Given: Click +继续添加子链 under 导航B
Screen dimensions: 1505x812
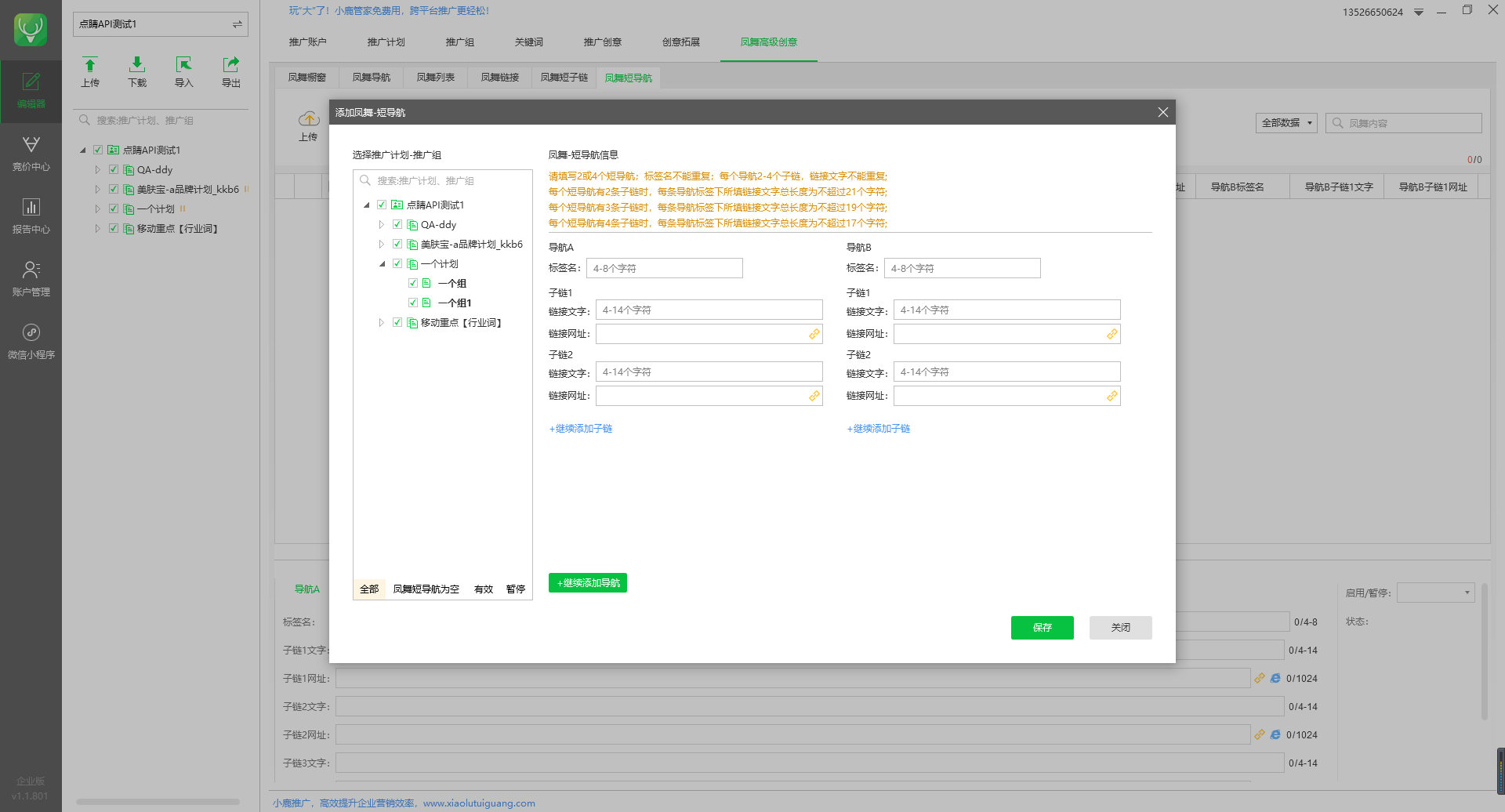Looking at the screenshot, I should pos(879,429).
